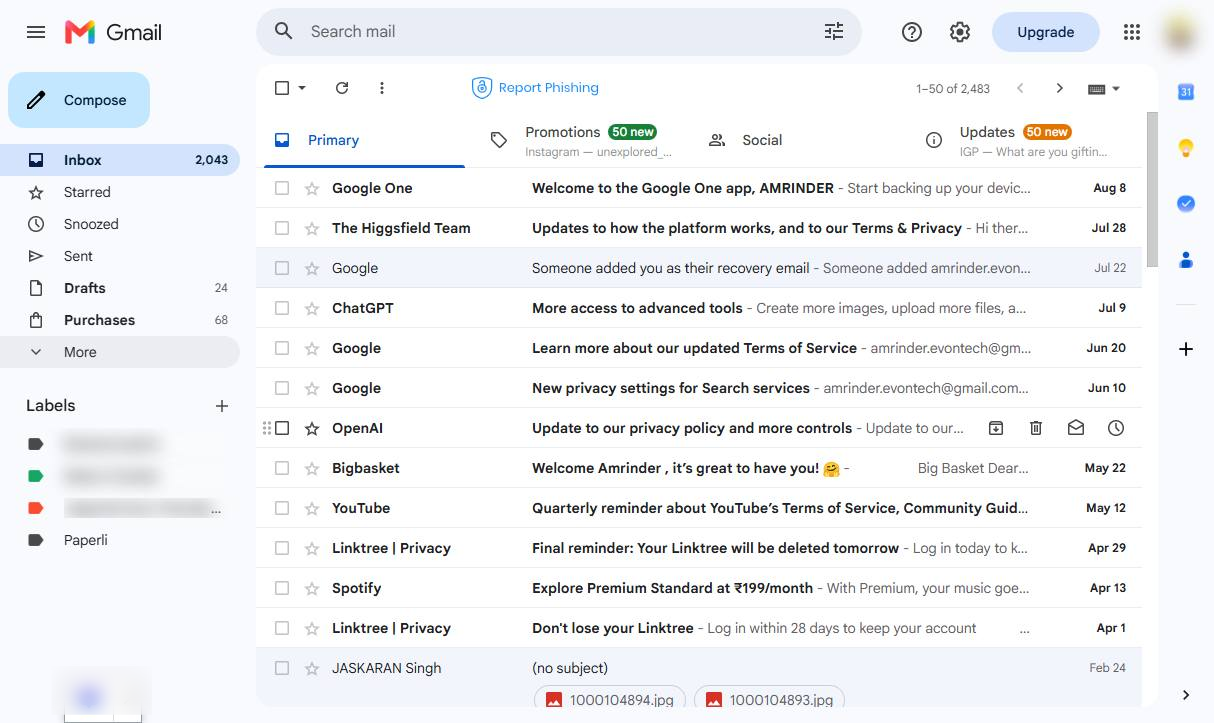Click the vertical scrollbar thumb
The height and width of the screenshot is (723, 1214).
coord(1152,190)
